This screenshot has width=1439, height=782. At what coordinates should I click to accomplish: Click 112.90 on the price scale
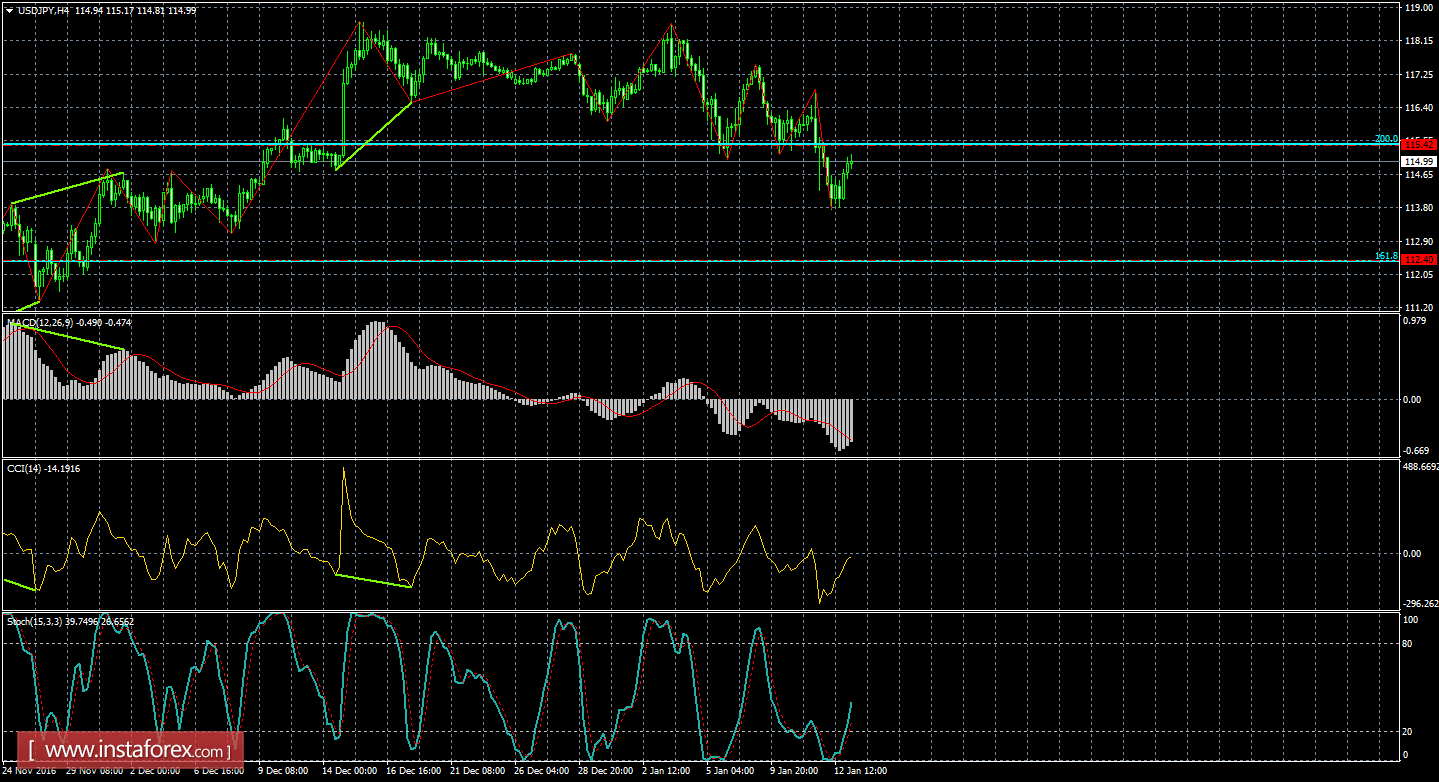1419,242
